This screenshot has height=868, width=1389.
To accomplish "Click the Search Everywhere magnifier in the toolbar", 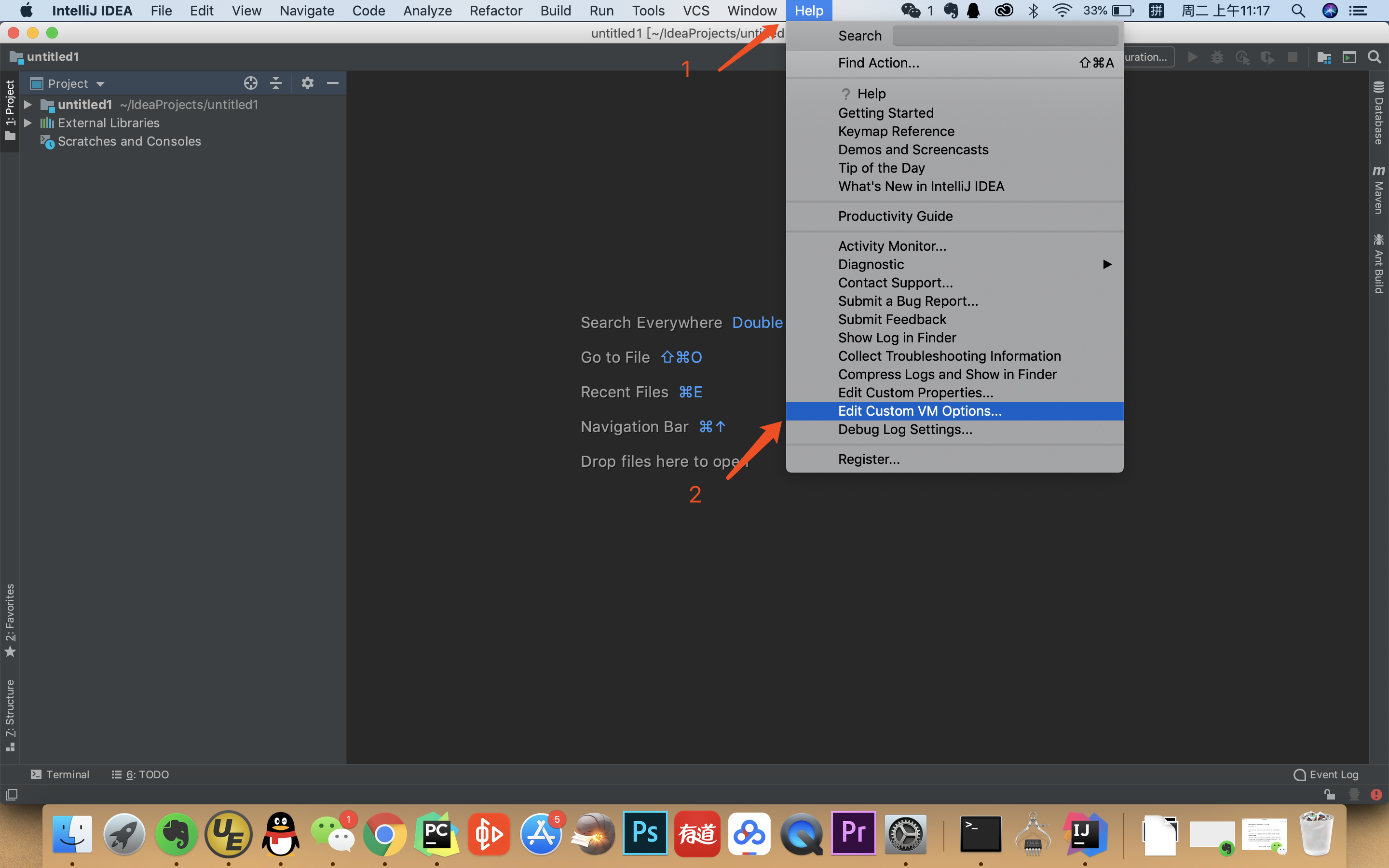I will coord(1375,57).
